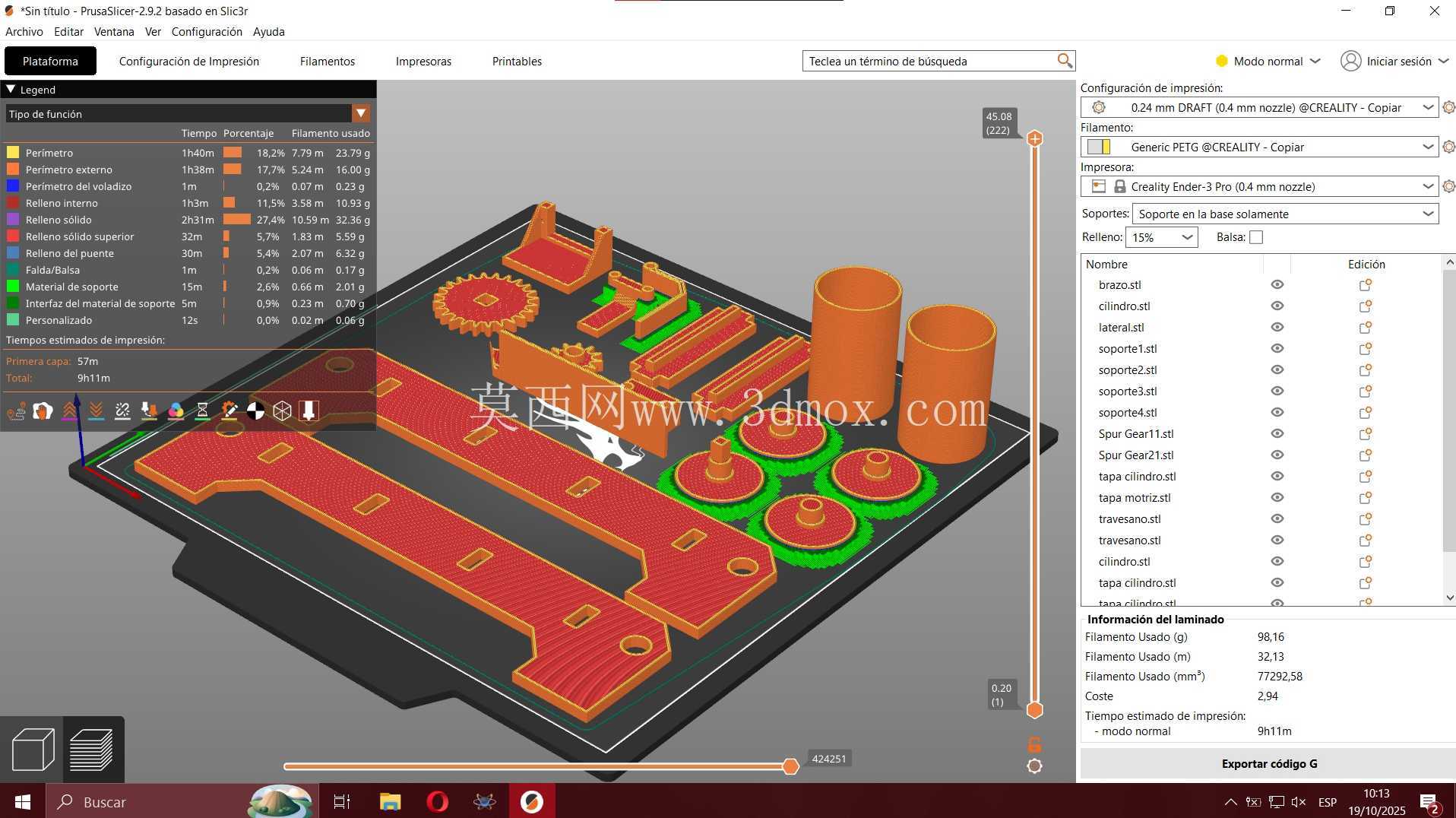Toggle visibility of first tapa cilindro.stl
1456x818 pixels.
point(1277,477)
